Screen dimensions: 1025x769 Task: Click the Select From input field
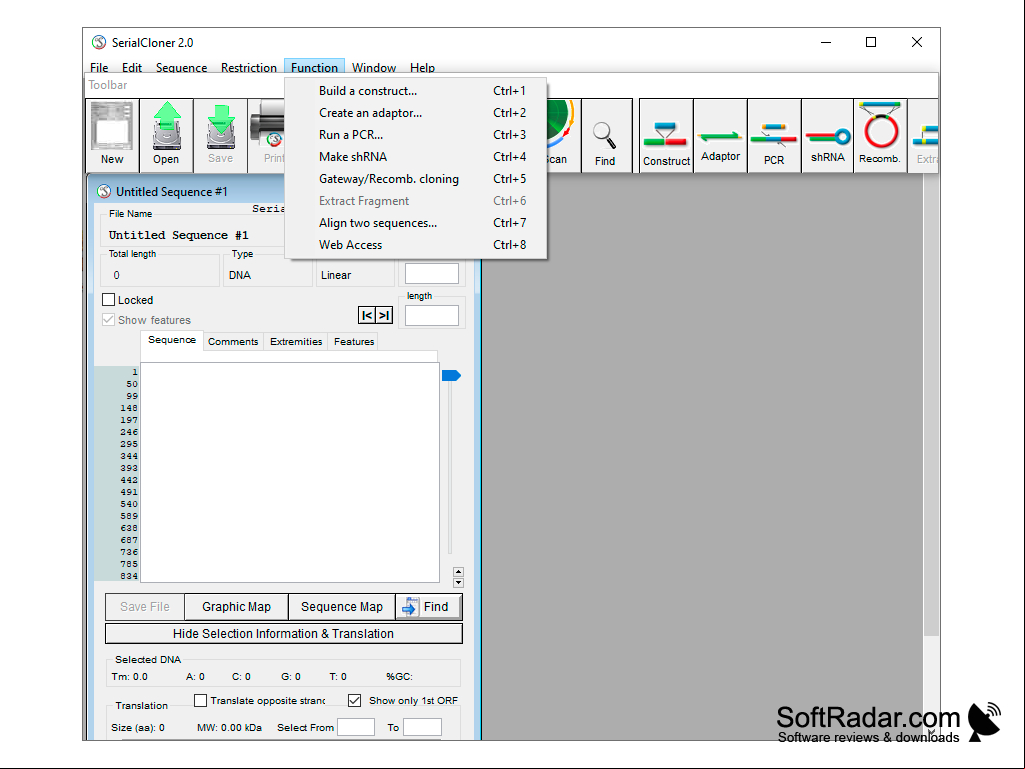(x=356, y=727)
